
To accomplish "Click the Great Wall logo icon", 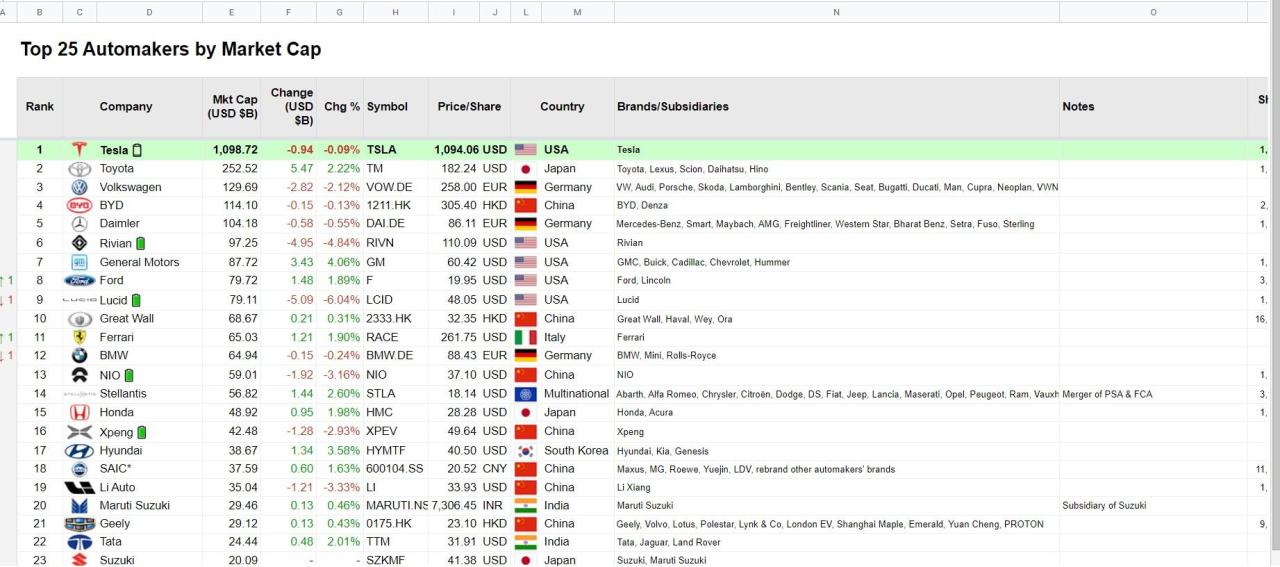I will click(80, 319).
